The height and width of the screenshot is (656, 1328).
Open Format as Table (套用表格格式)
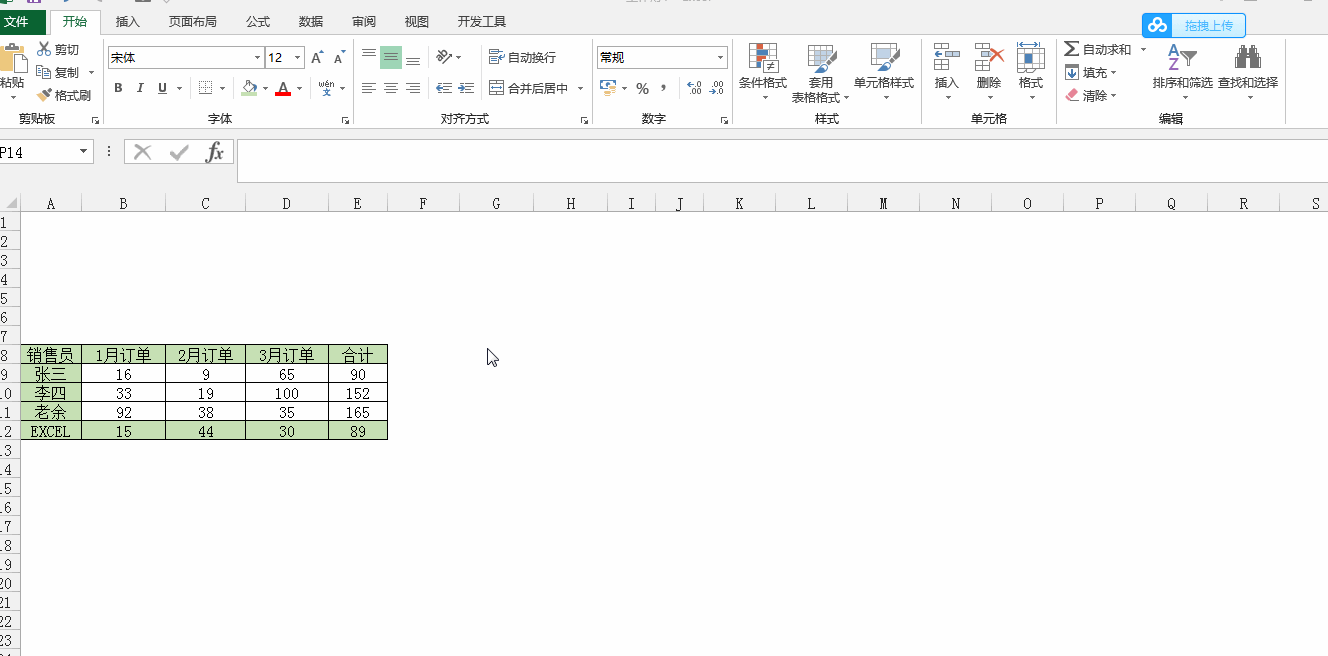[820, 72]
